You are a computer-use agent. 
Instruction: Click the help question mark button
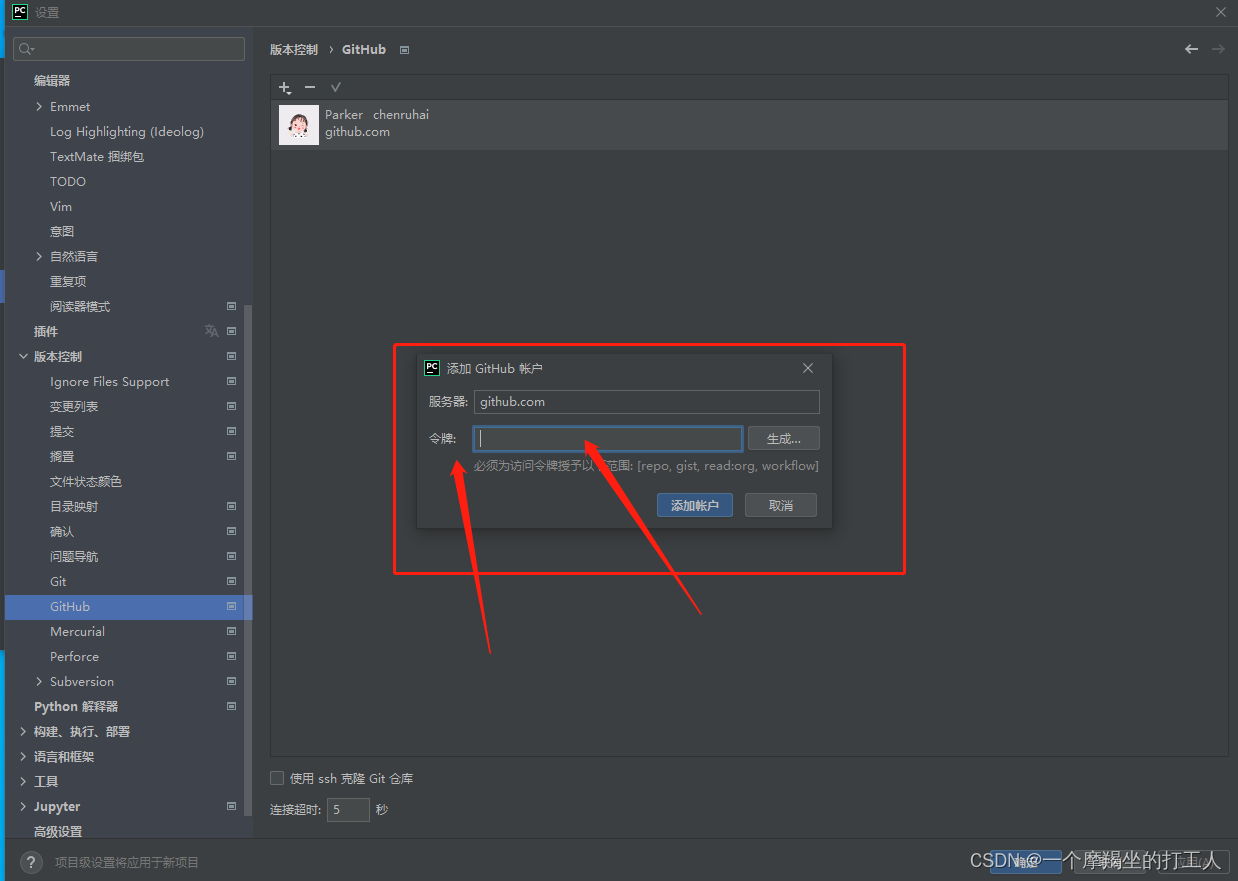click(31, 862)
